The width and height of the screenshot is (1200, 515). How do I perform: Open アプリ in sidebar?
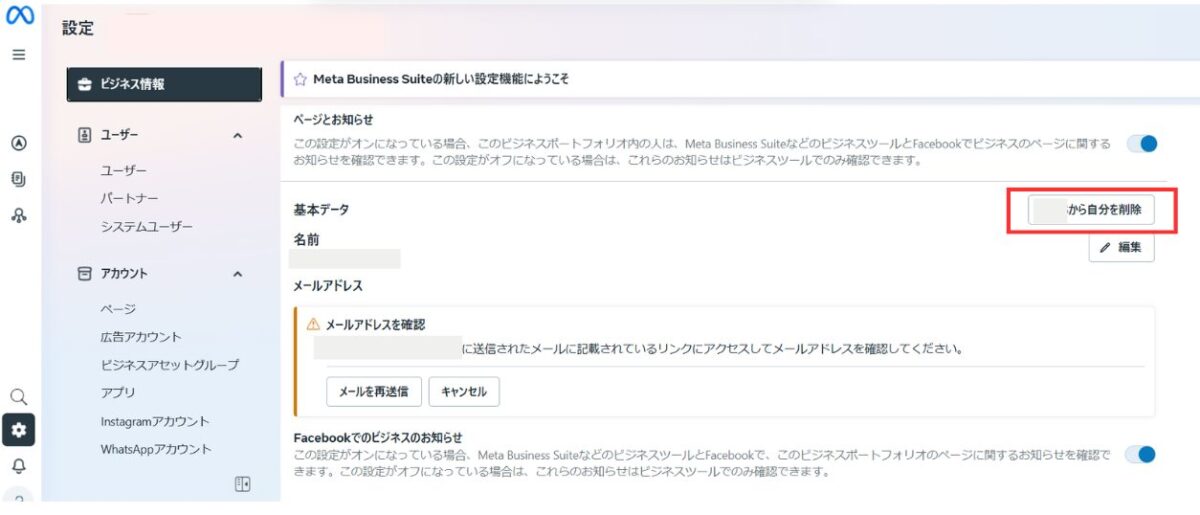pos(118,393)
